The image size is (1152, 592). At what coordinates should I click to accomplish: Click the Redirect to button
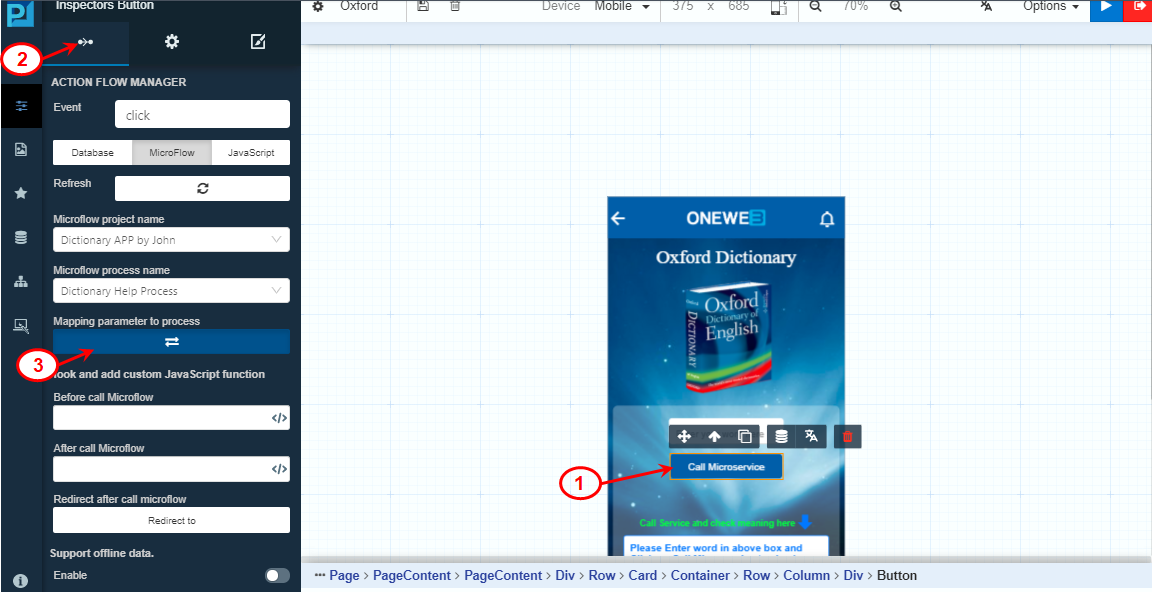click(x=171, y=520)
